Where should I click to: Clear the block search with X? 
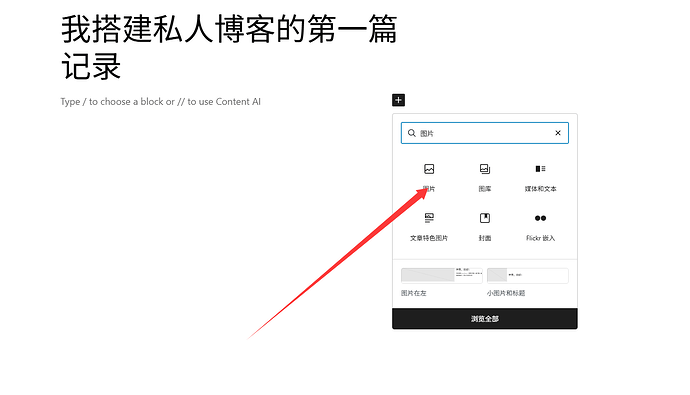(558, 133)
